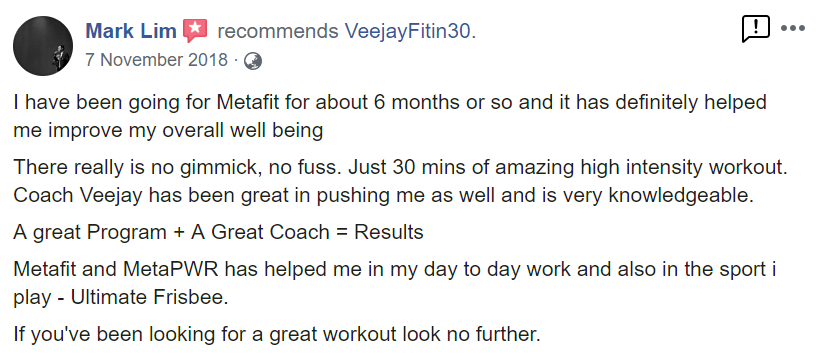816x361 pixels.
Task: Click the Mark Lim name link
Action: click(131, 31)
